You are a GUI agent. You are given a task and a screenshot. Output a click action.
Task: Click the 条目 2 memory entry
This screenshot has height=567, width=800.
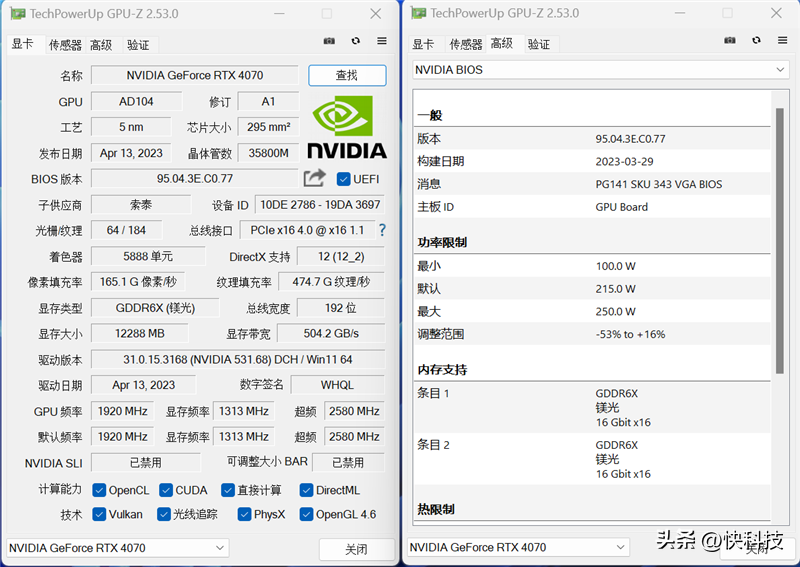[x=592, y=459]
